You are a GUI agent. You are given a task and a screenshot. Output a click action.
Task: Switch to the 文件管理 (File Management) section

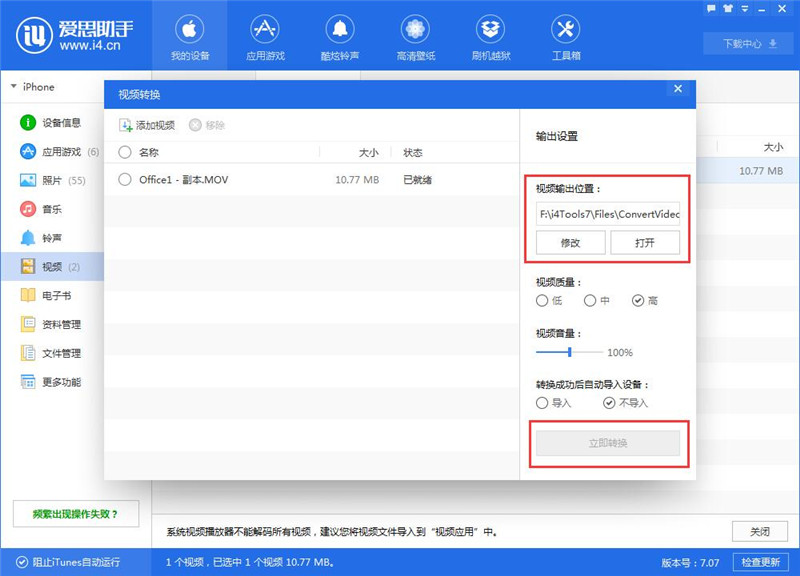click(60, 353)
